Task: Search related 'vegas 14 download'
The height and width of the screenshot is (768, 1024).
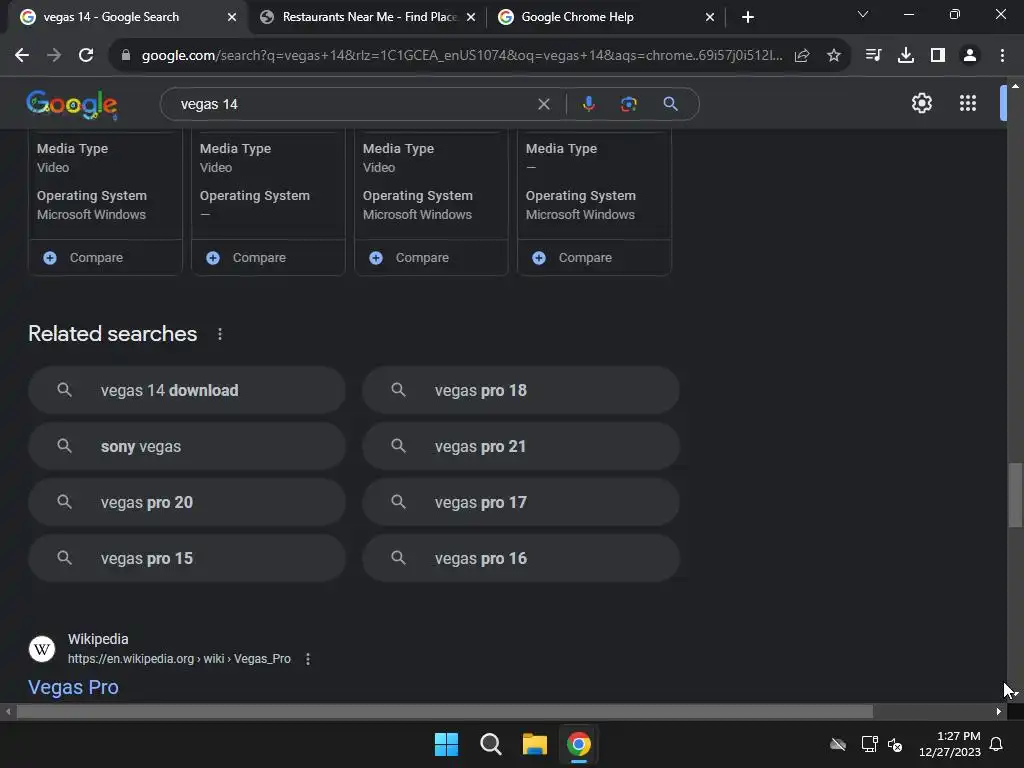Action: [x=187, y=391]
